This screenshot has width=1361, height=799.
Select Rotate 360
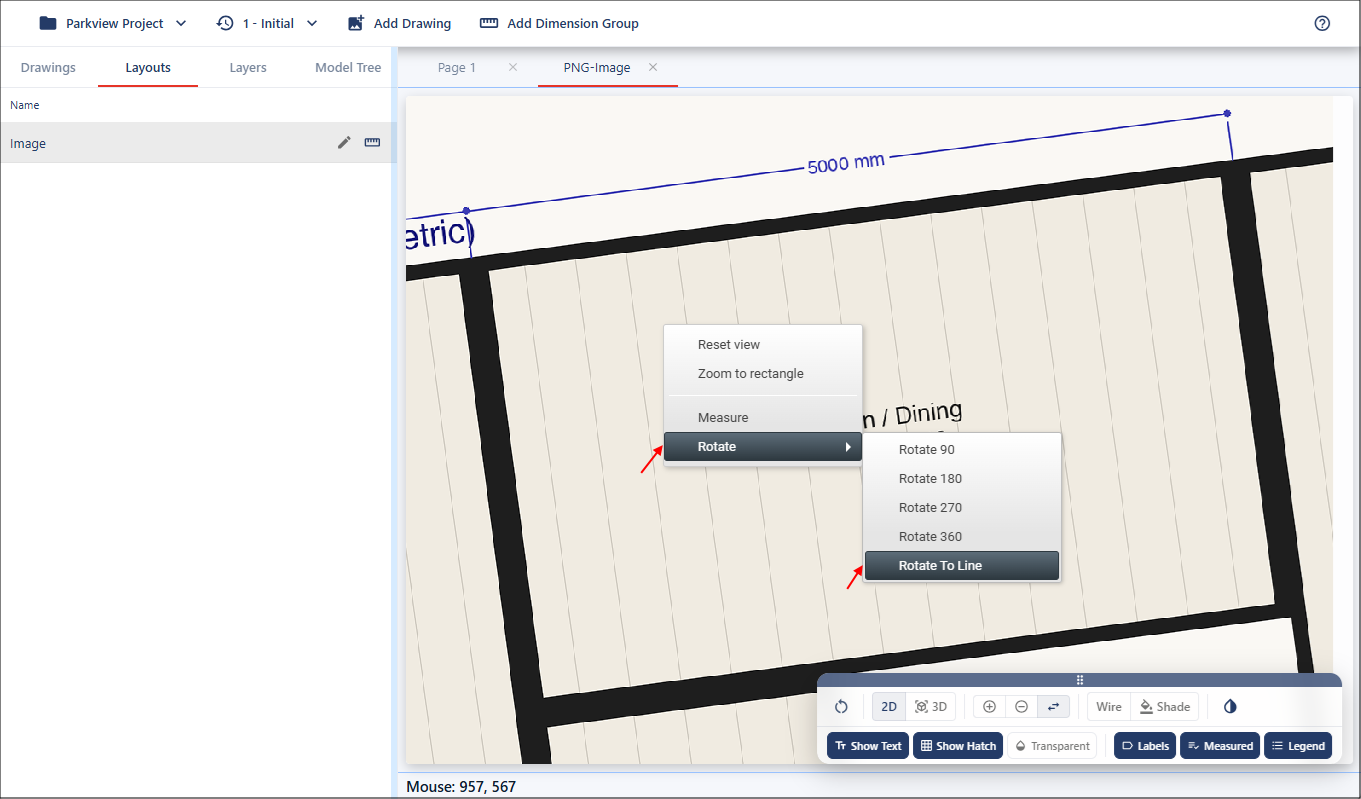click(x=961, y=536)
